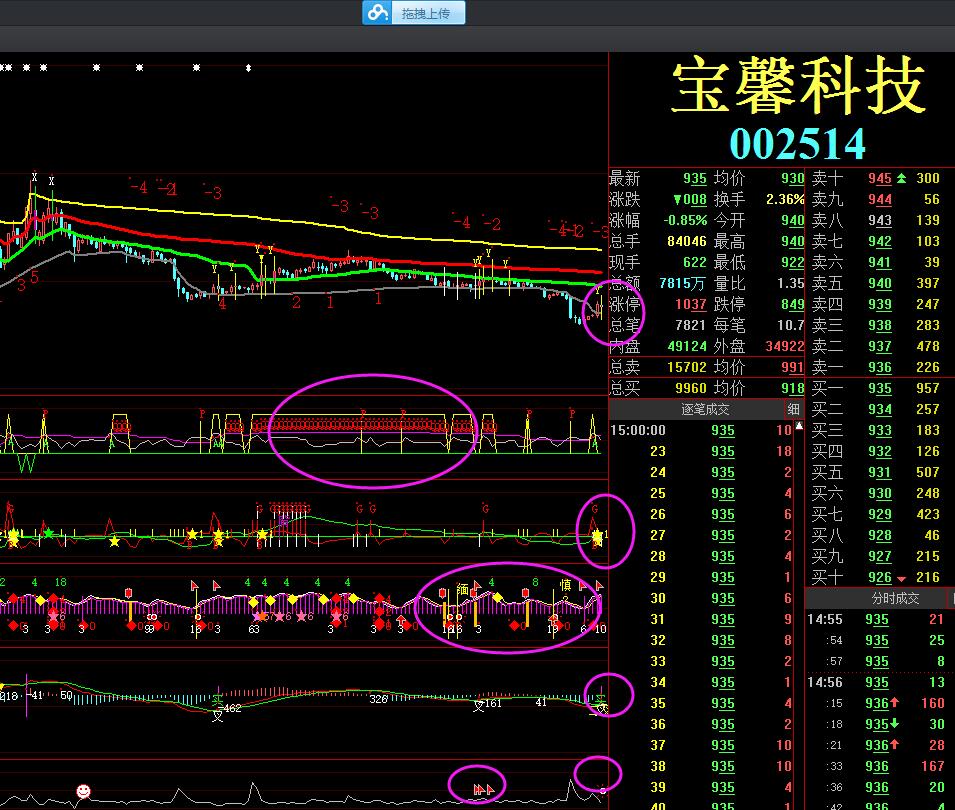The image size is (955, 810).
Task: Click the stock code 002514
Action: [x=797, y=144]
